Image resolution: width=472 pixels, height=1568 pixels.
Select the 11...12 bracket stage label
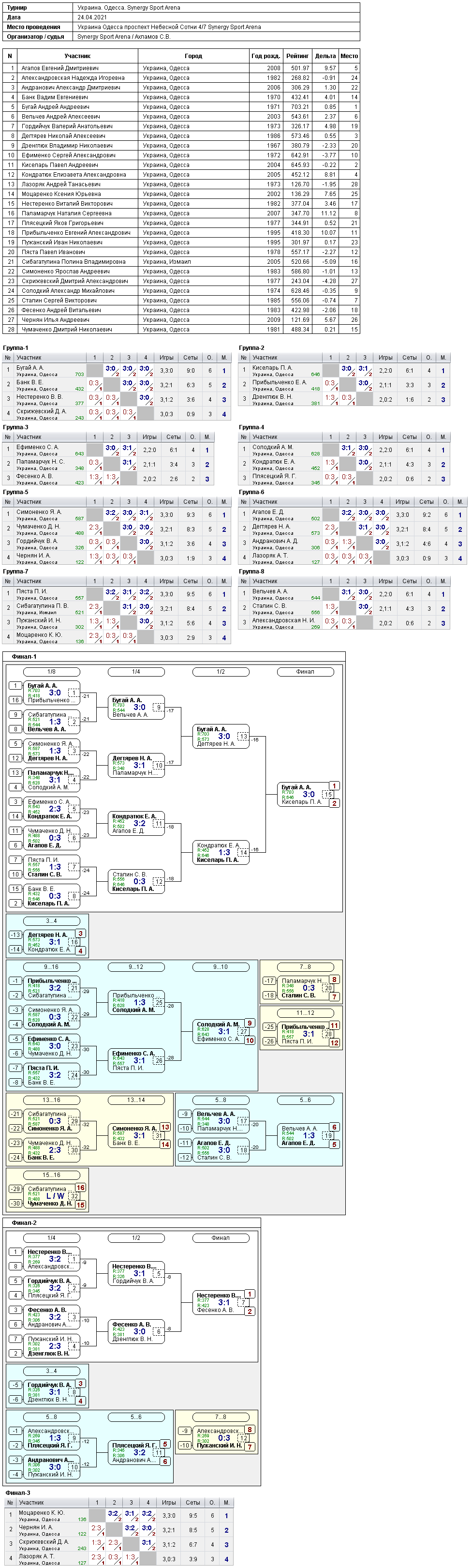[x=305, y=1013]
